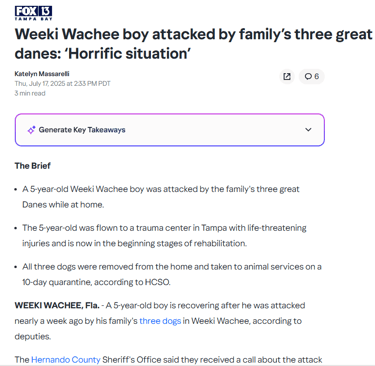The height and width of the screenshot is (366, 375).
Task: Click the comment count number 6
Action: pyautogui.click(x=316, y=77)
